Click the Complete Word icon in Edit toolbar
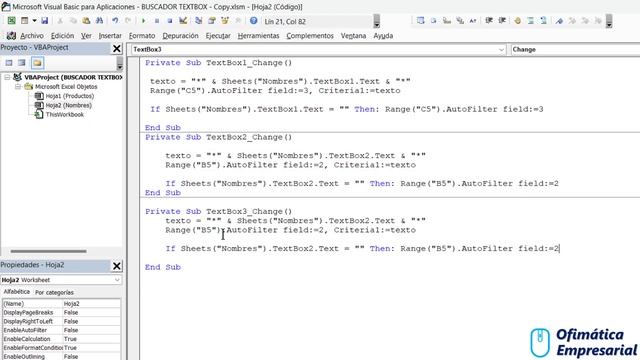Image resolution: width=640 pixels, height=360 pixels. (473, 21)
